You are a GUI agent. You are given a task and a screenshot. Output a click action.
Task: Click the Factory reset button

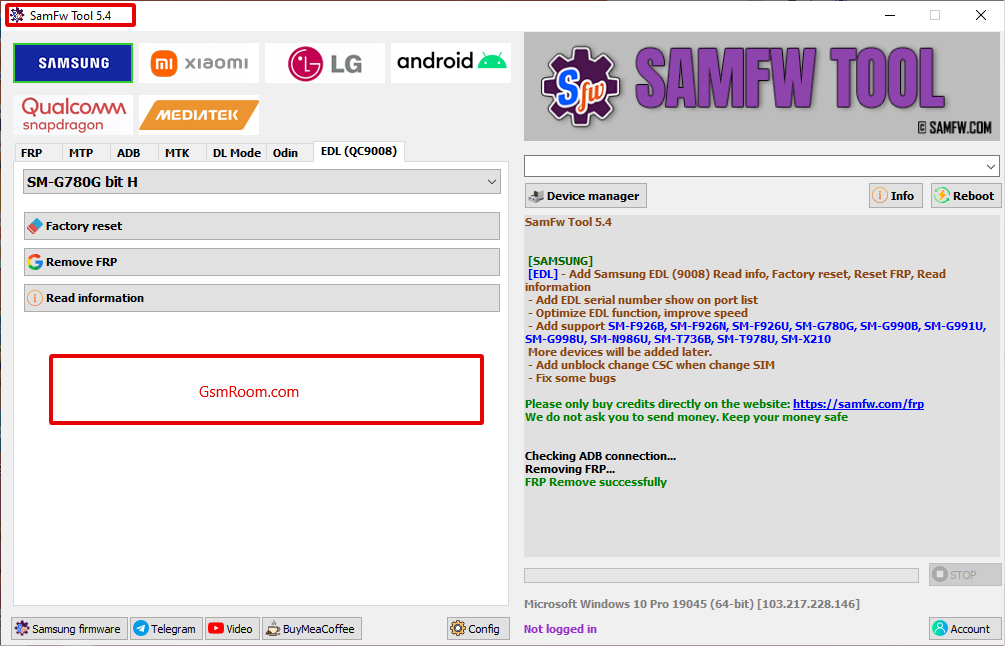click(261, 226)
